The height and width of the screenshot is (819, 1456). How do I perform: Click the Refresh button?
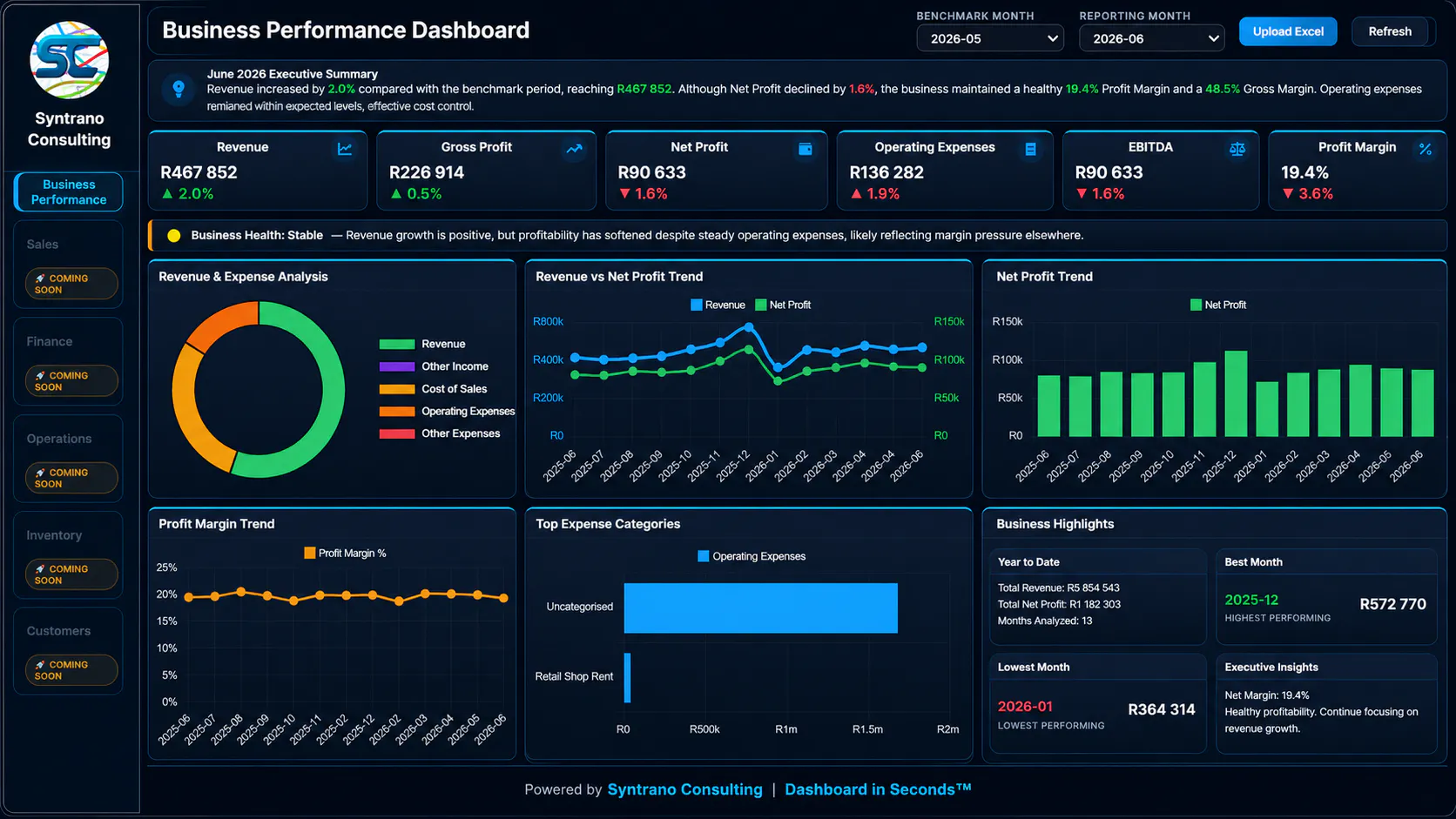click(1390, 31)
